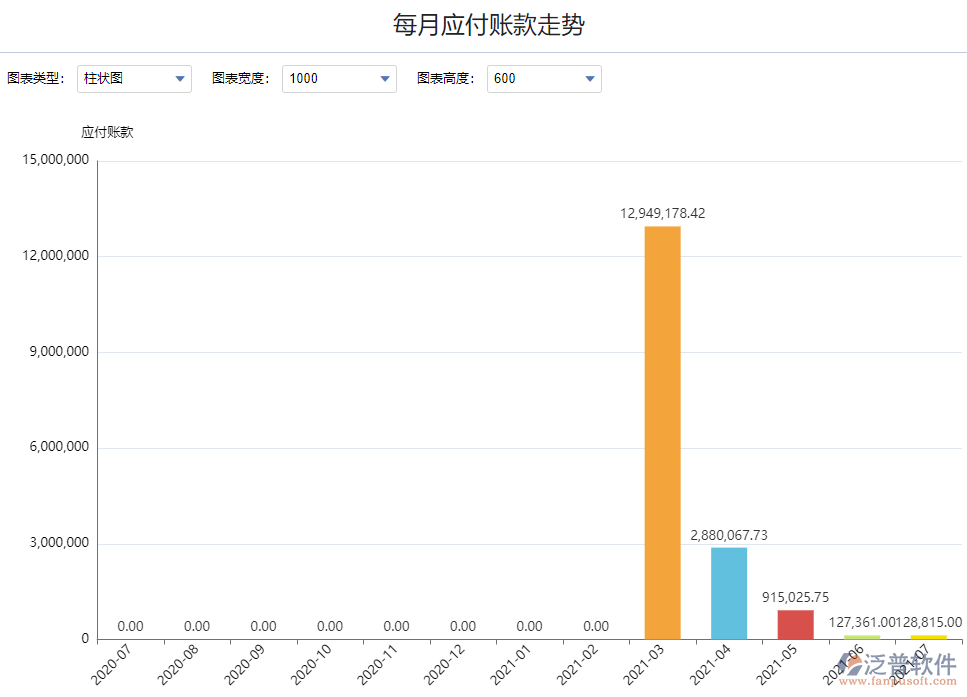Image resolution: width=967 pixels, height=697 pixels.
Task: Open the 图表类型 chart type dropdown
Action: pos(134,78)
